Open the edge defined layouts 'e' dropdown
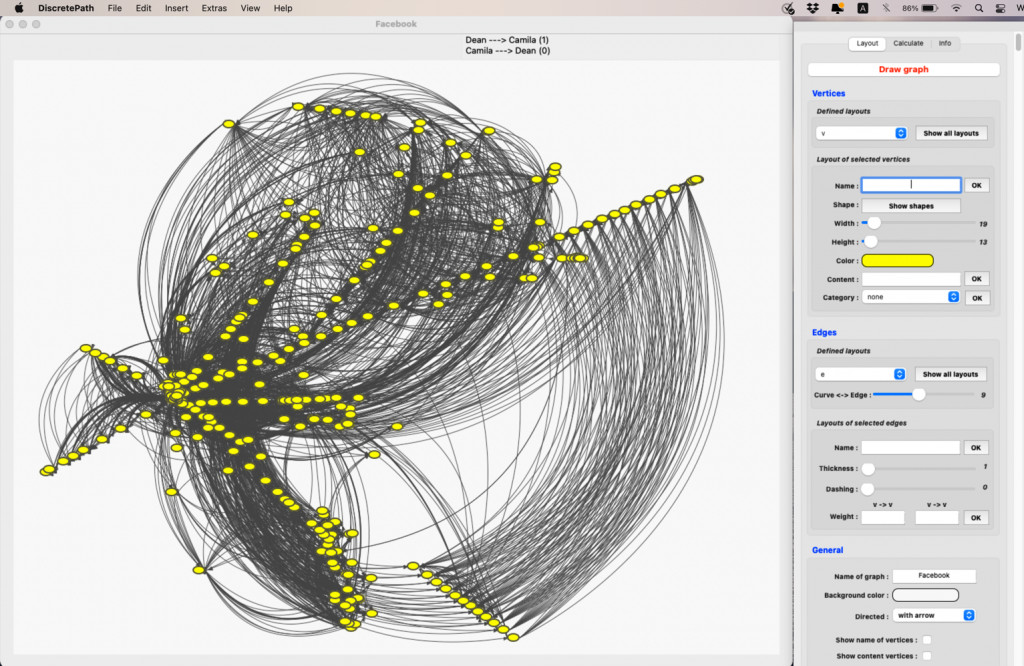The width and height of the screenshot is (1024, 666). point(861,374)
